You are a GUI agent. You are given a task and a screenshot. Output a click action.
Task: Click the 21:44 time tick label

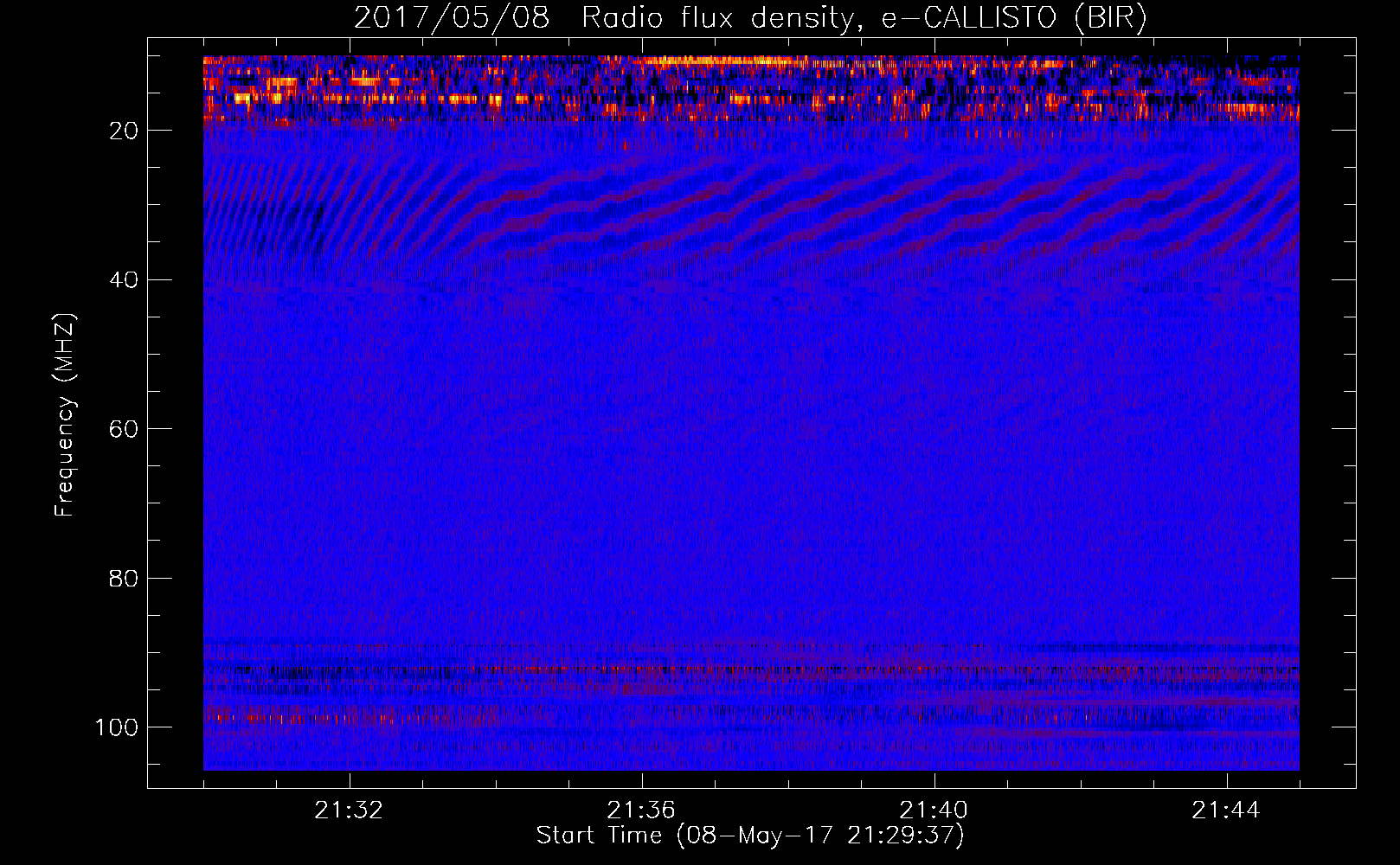[1226, 811]
